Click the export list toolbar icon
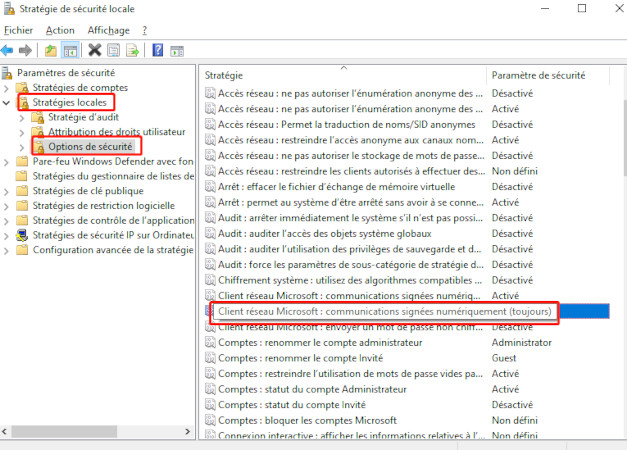627x450 pixels. point(132,51)
